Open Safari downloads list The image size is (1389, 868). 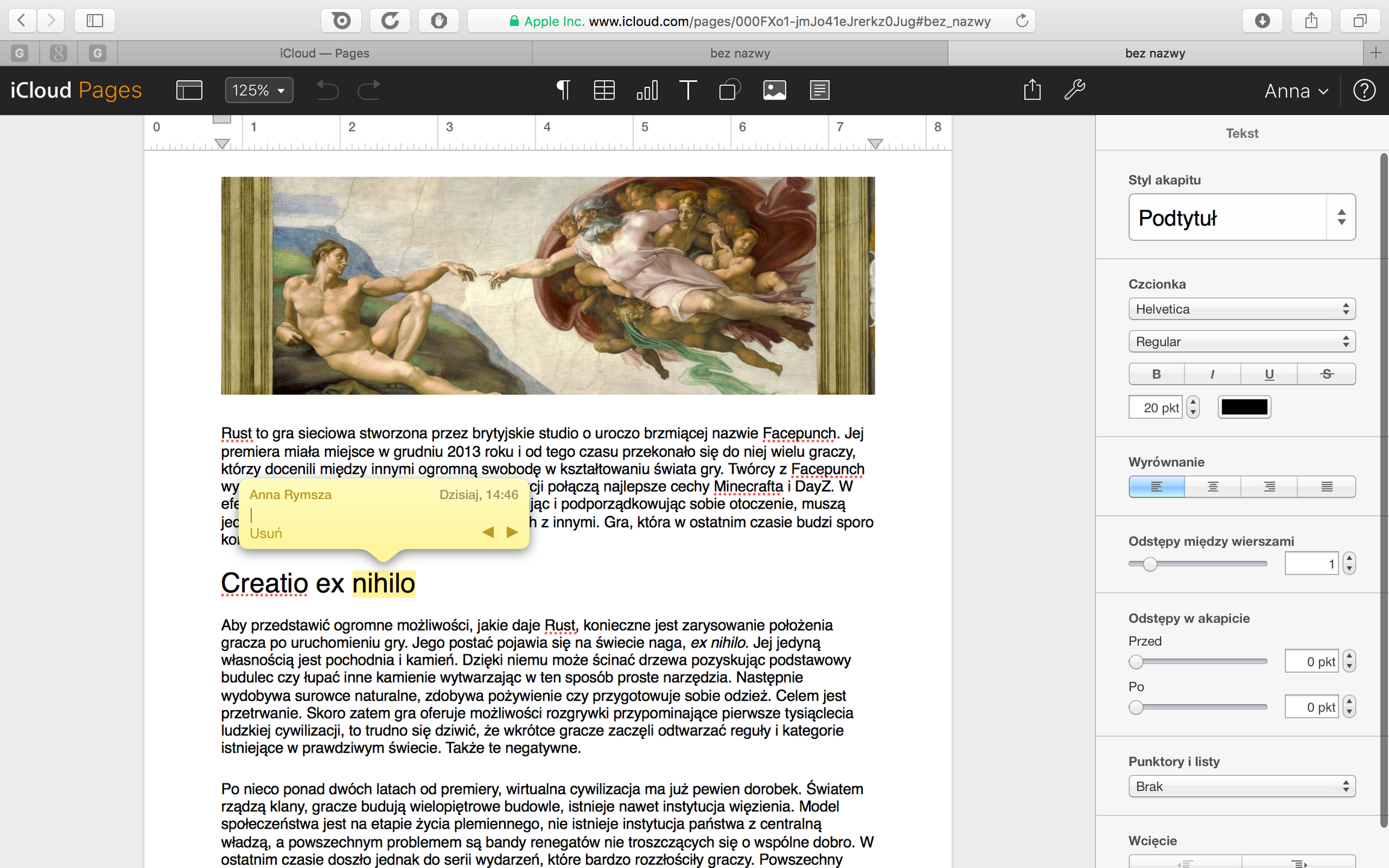click(x=1262, y=20)
